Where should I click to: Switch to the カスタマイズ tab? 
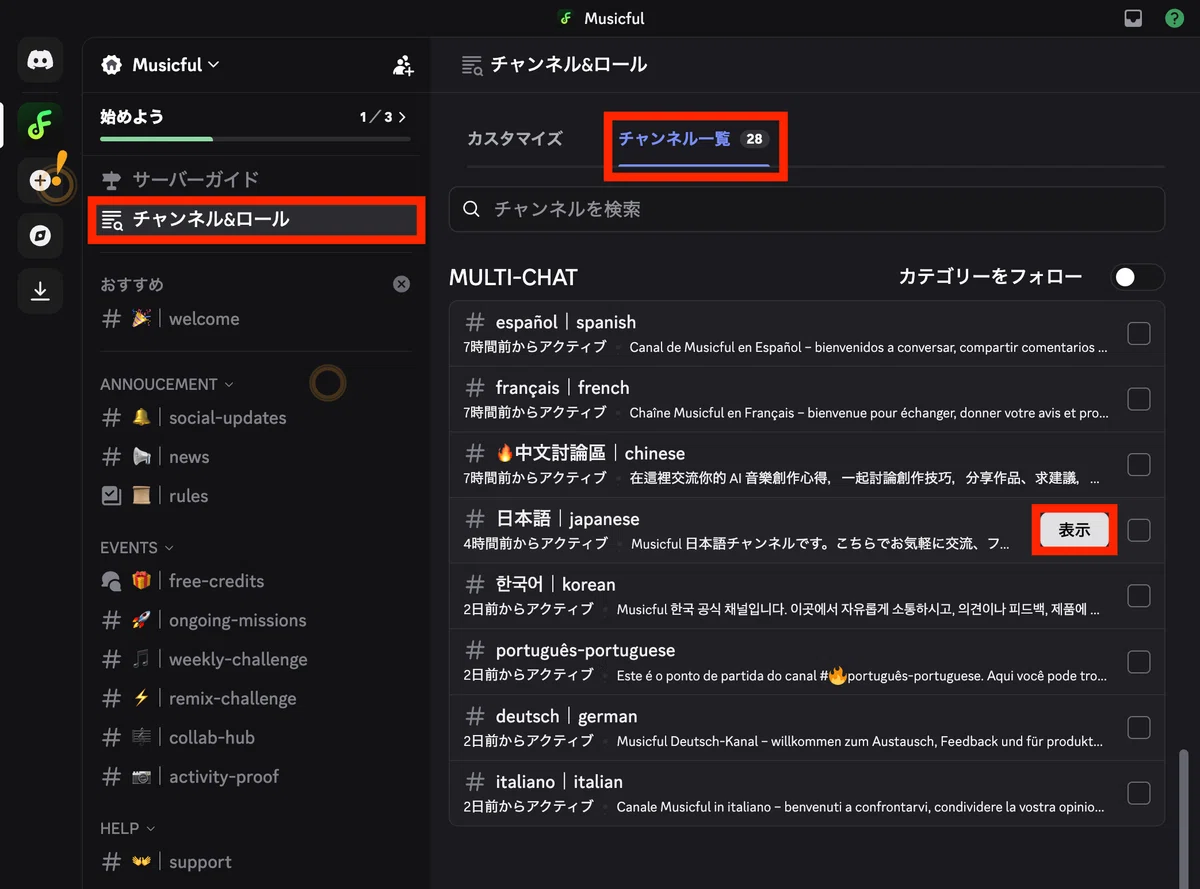(515, 139)
